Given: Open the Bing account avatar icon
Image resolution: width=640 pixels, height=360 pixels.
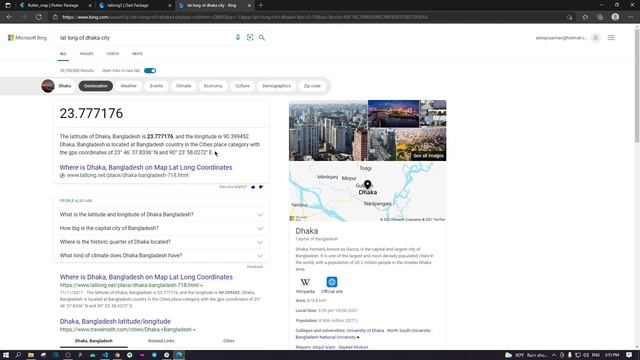Looking at the screenshot, I should (596, 38).
